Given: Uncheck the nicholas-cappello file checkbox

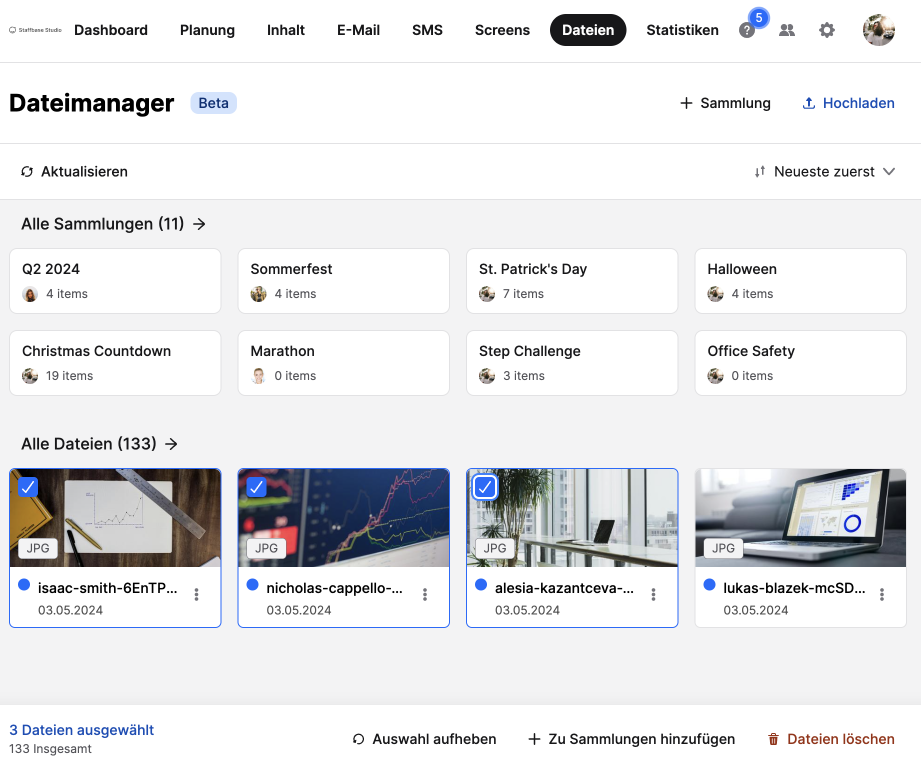Looking at the screenshot, I should 256,487.
